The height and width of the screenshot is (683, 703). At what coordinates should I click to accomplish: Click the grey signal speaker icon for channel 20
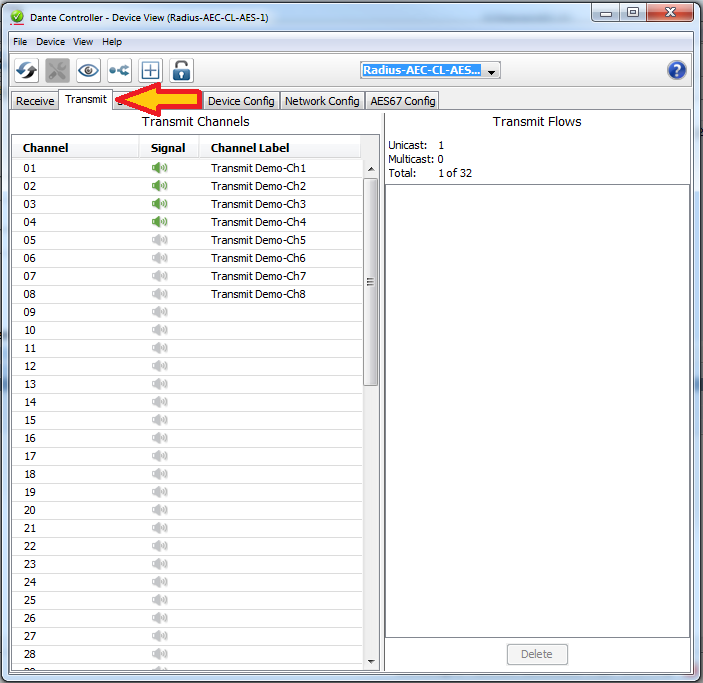tap(159, 510)
